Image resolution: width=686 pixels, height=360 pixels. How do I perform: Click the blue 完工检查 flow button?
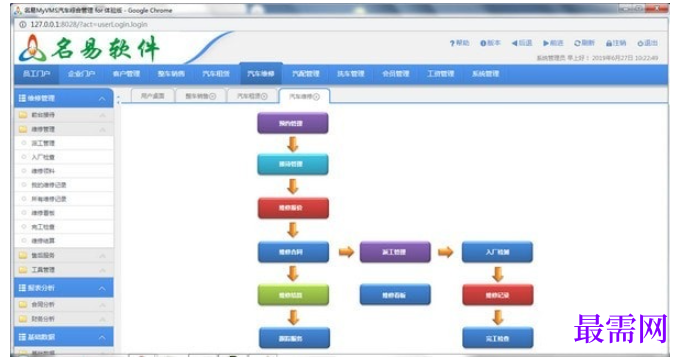point(498,338)
